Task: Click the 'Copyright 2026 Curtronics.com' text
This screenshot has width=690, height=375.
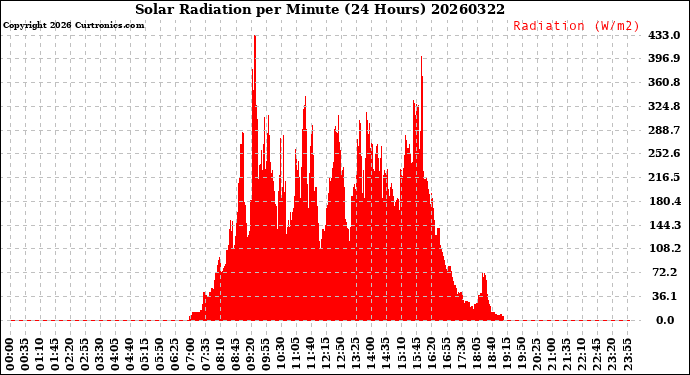Action: [x=73, y=25]
